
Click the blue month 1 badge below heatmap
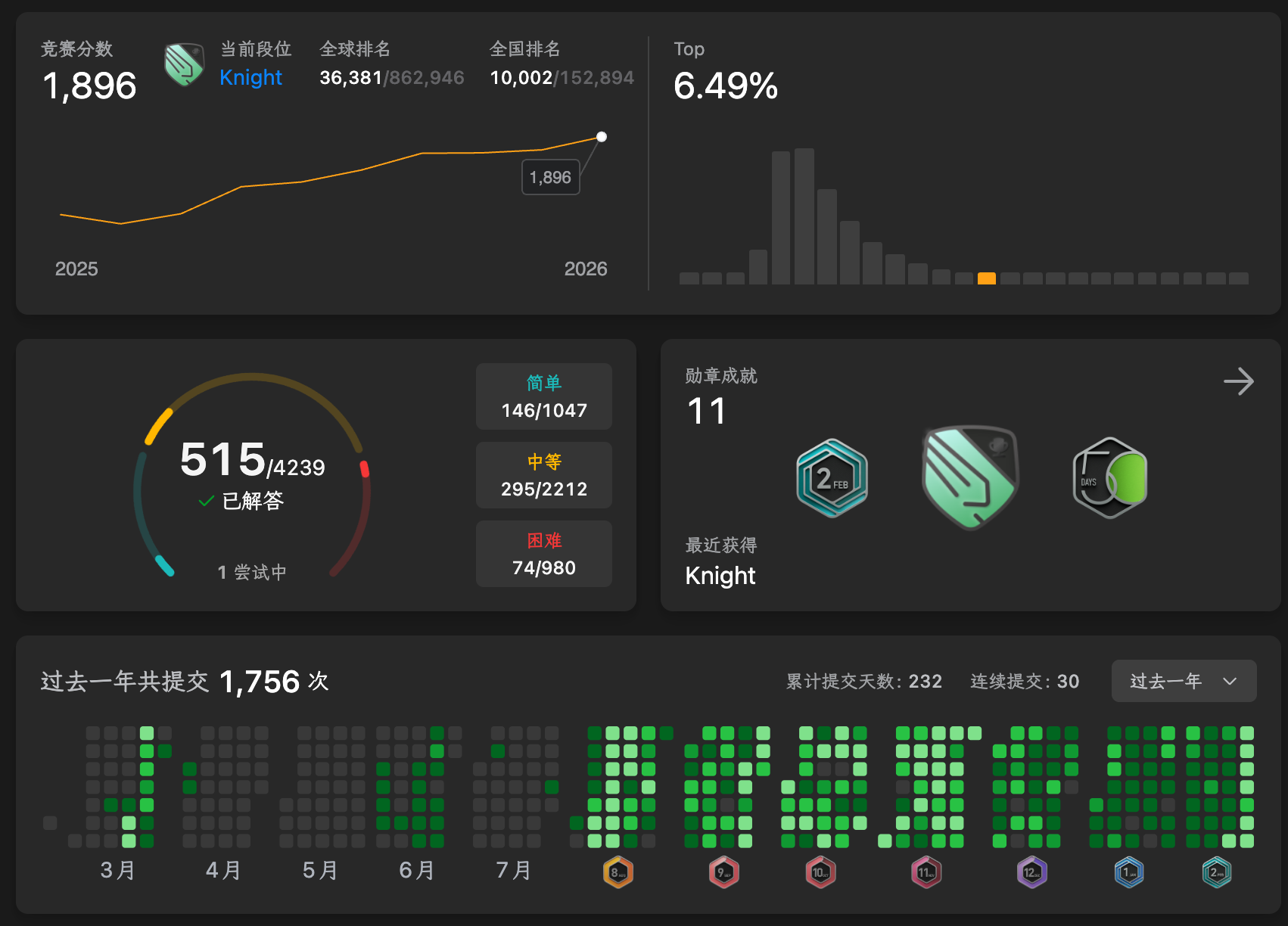pos(1129,872)
